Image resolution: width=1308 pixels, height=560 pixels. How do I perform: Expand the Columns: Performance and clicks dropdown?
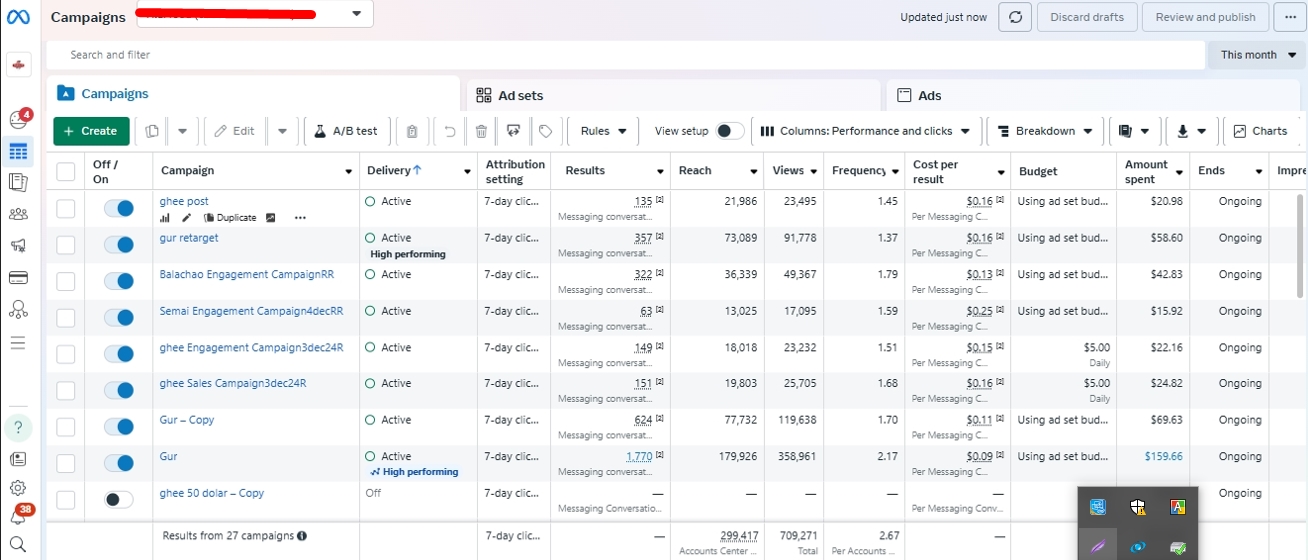pyautogui.click(x=866, y=131)
